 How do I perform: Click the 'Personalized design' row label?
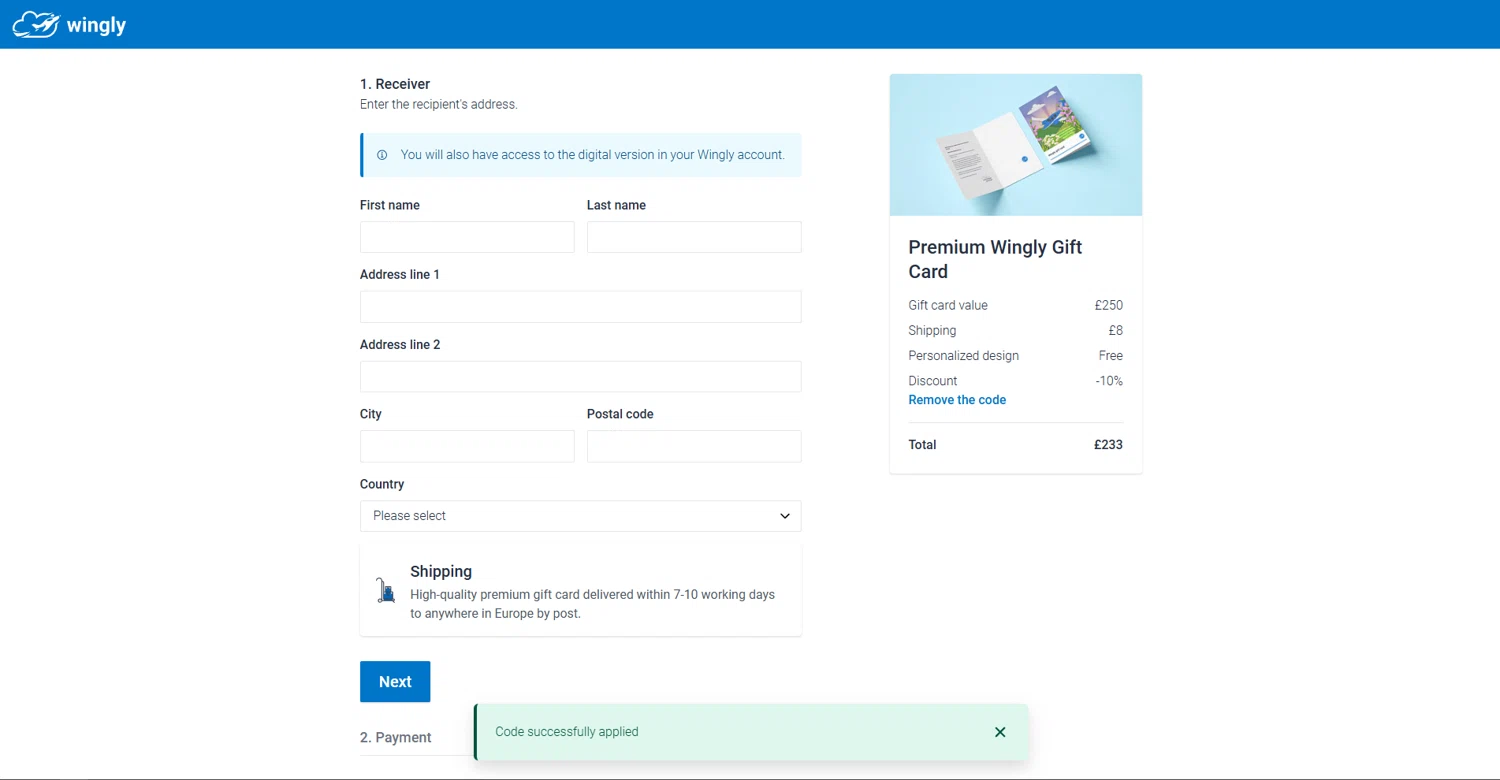click(x=964, y=356)
